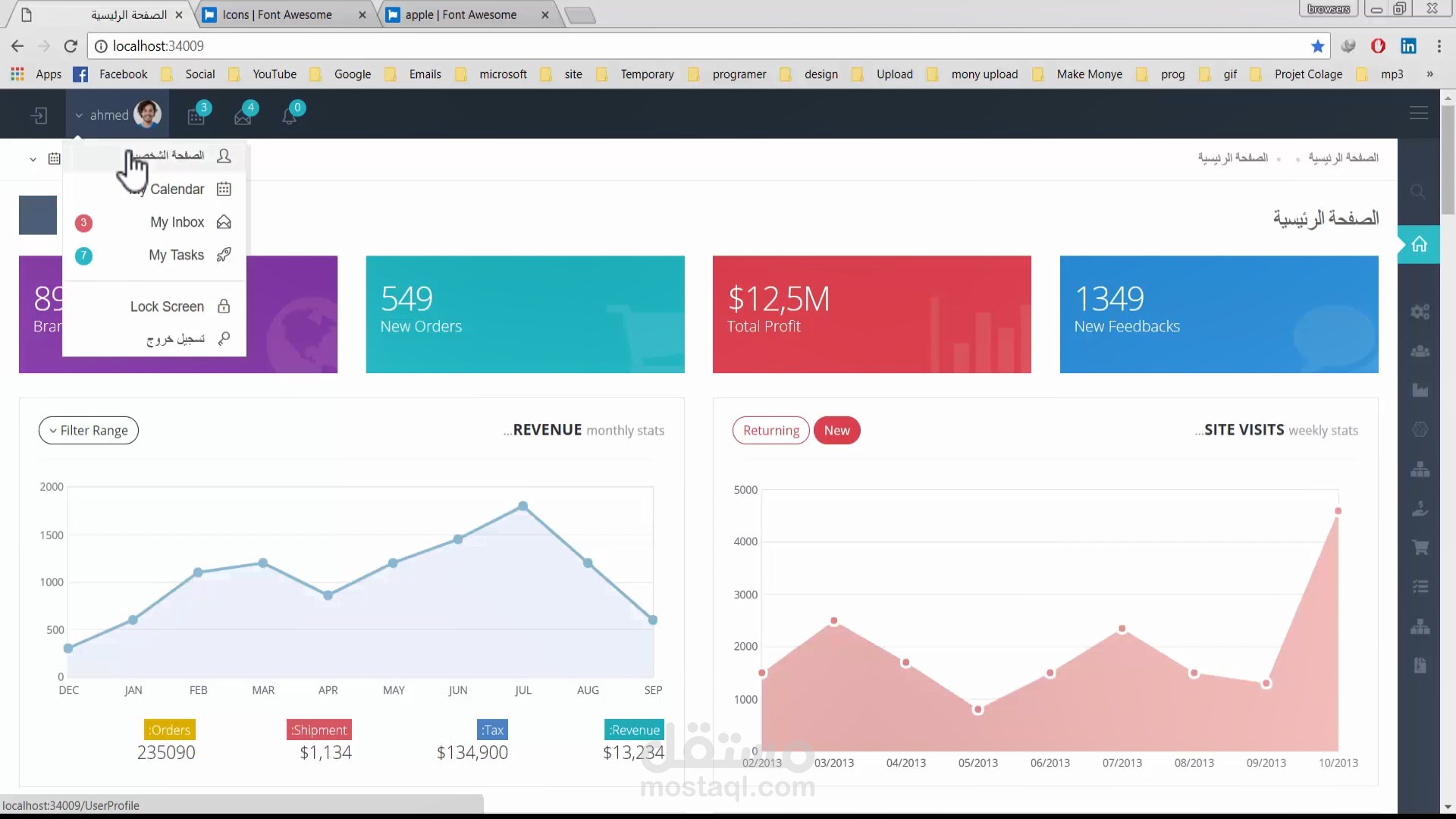Toggle the New visitors filter
Image resolution: width=1456 pixels, height=819 pixels.
[x=836, y=431]
